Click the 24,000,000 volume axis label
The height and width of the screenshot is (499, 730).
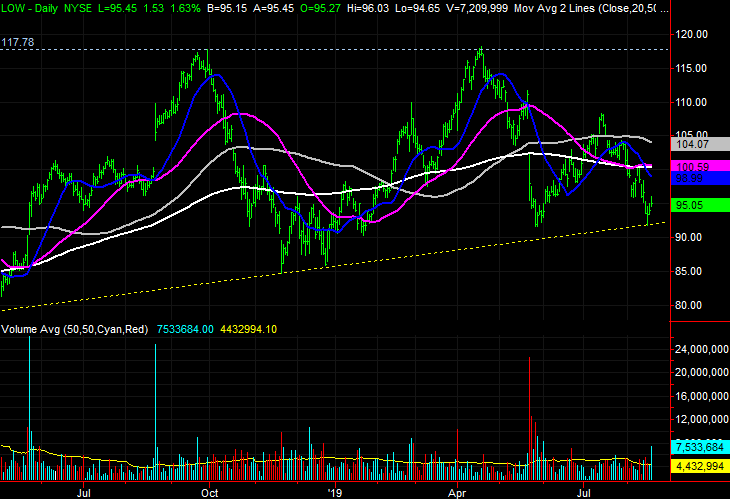tap(702, 349)
